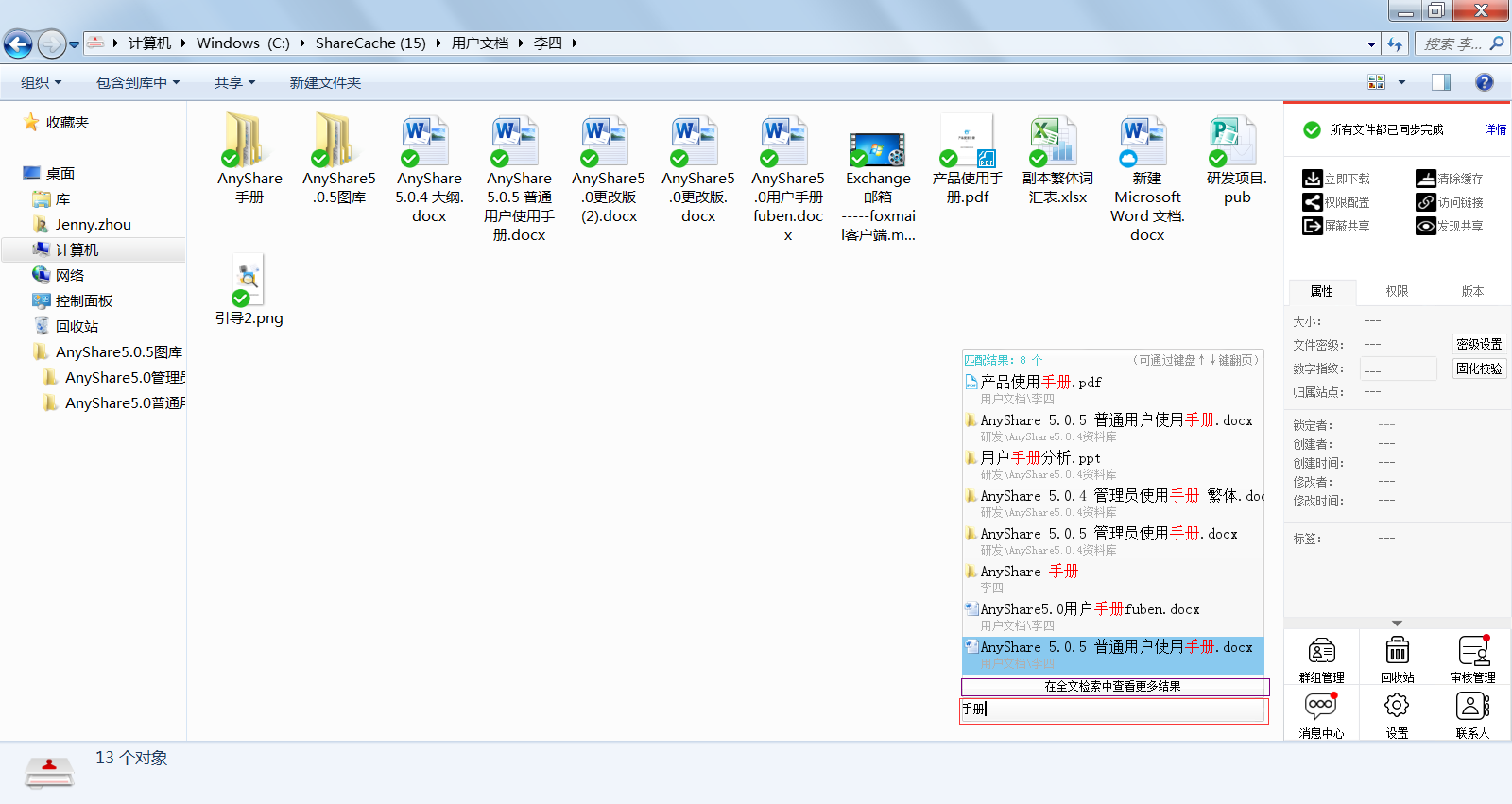Image resolution: width=1512 pixels, height=804 pixels.
Task: Select 计算机 in the navigation pane
Action: [x=77, y=249]
